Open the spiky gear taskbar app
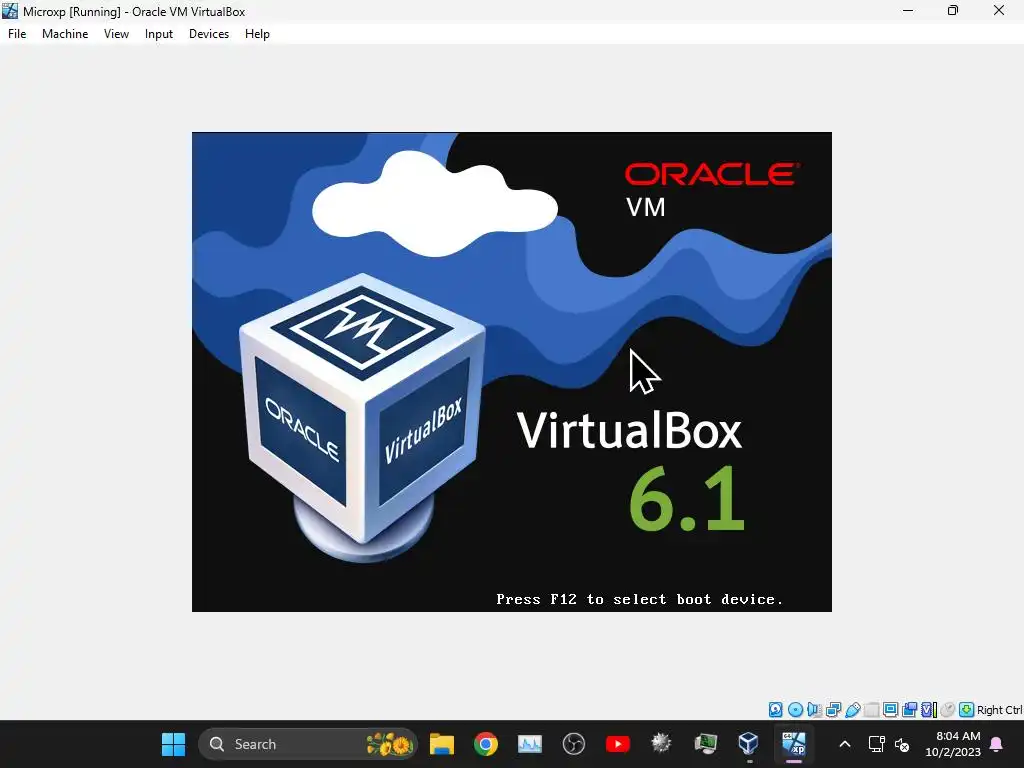Image resolution: width=1024 pixels, height=768 pixels. tap(661, 744)
